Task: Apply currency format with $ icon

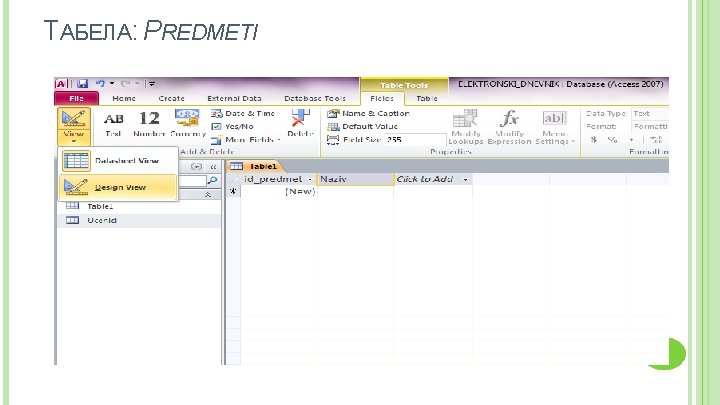Action: (594, 140)
